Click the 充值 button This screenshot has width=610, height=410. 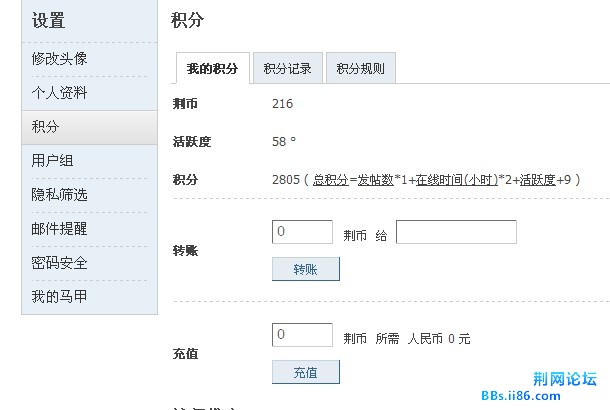pos(306,372)
